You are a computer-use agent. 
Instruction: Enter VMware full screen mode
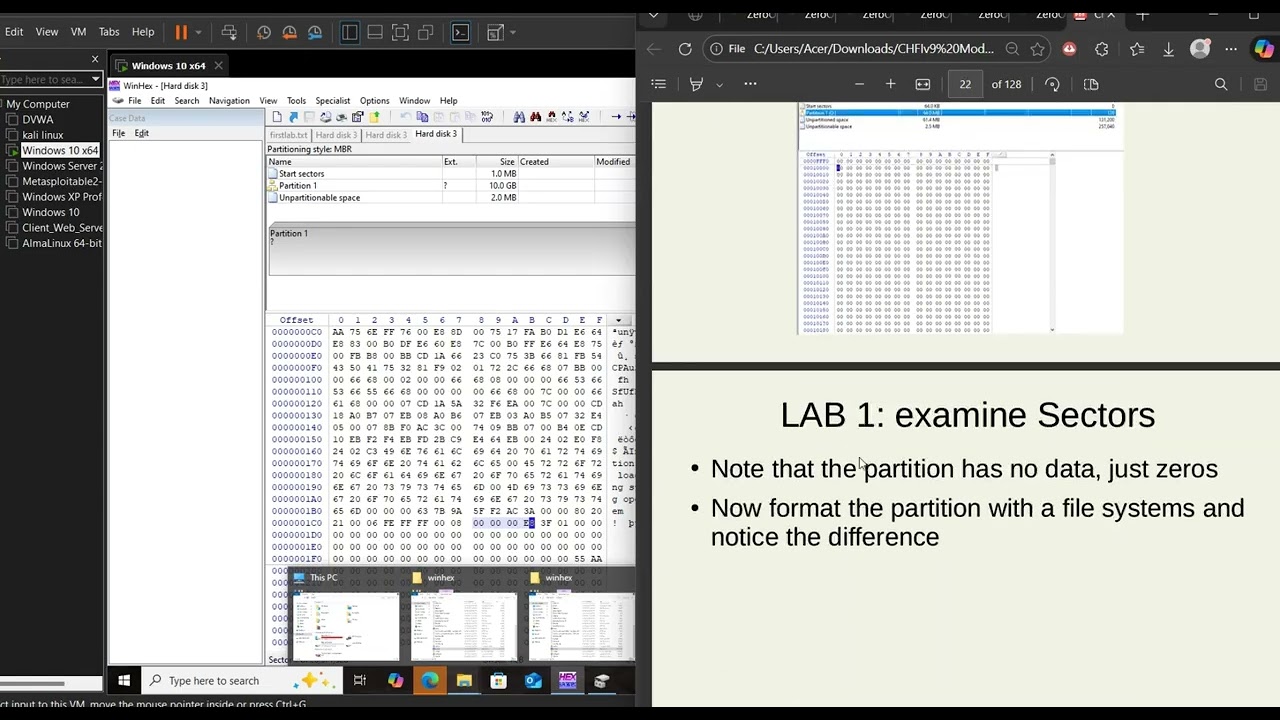tap(400, 32)
